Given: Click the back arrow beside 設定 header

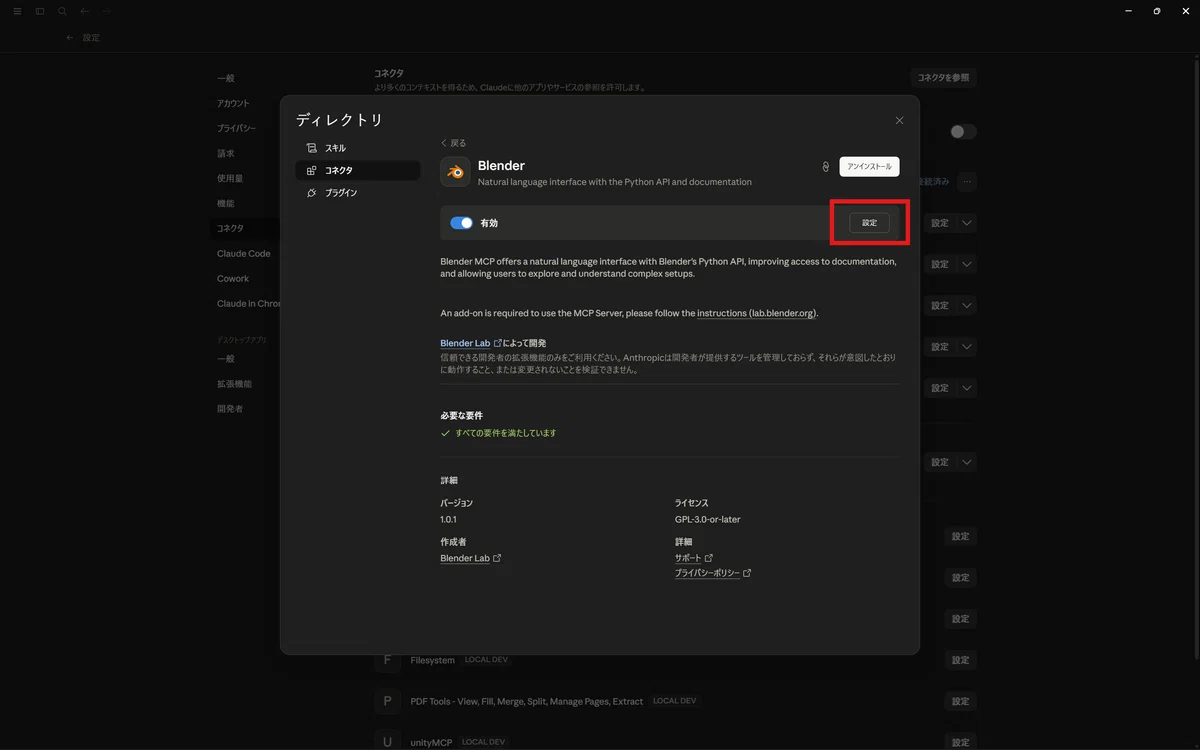Looking at the screenshot, I should (70, 37).
